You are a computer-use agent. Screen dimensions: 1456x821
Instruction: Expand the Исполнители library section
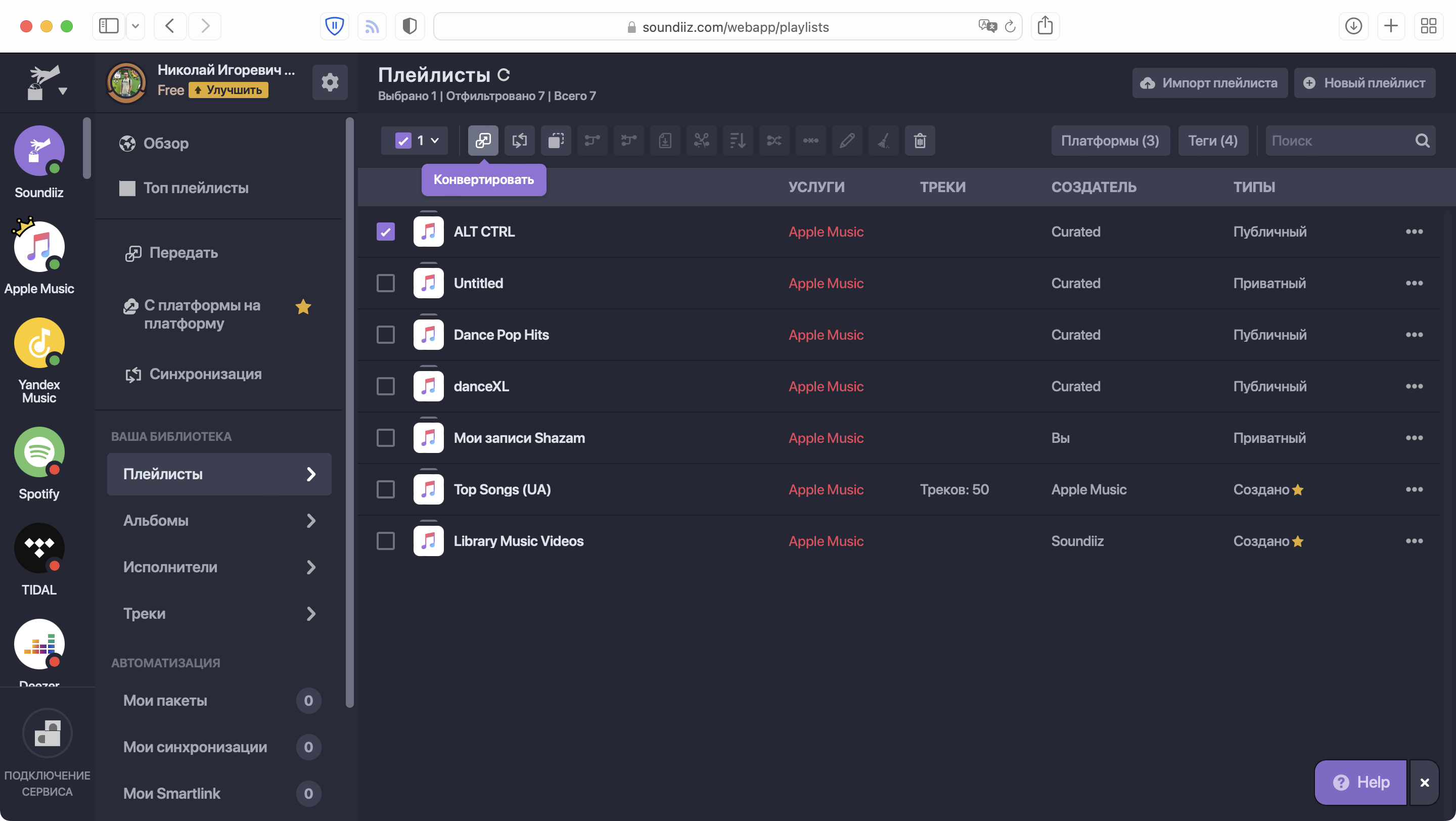point(219,567)
